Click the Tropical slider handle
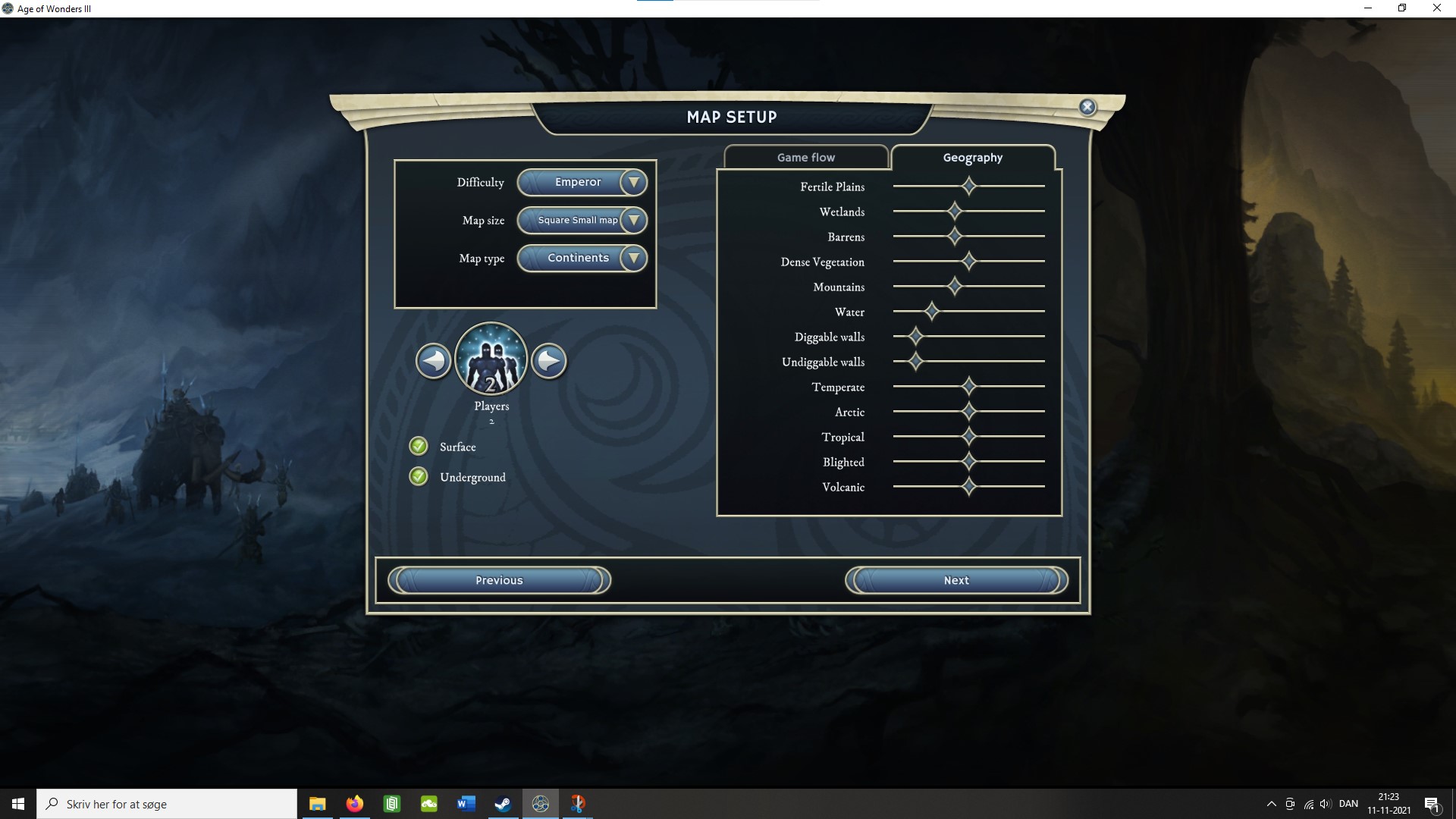This screenshot has width=1456, height=819. (969, 436)
